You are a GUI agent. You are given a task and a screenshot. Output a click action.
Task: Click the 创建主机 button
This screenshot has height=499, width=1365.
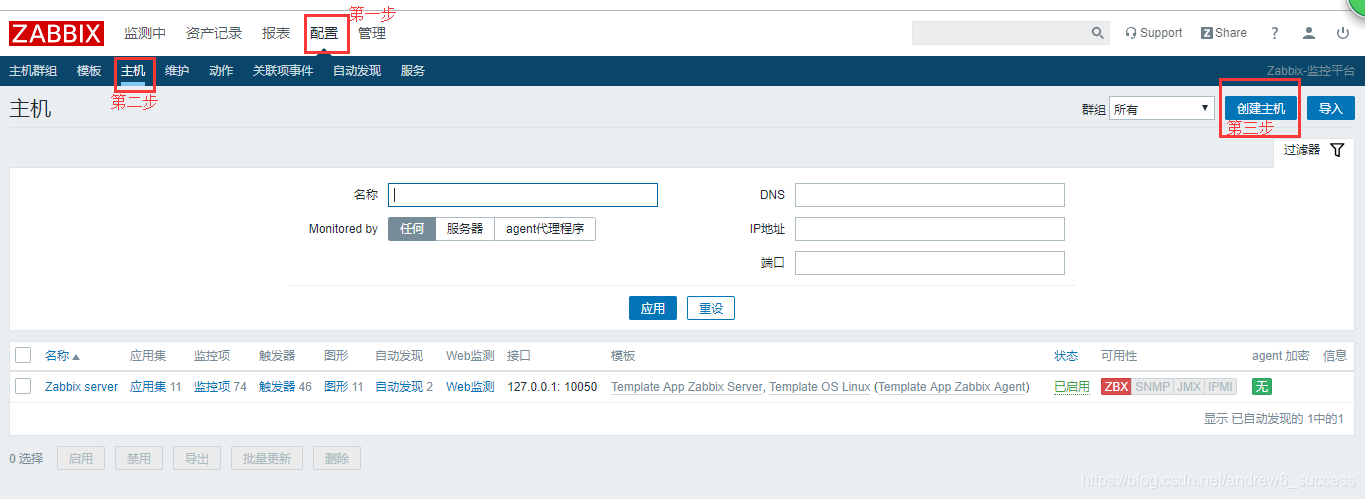click(1261, 108)
